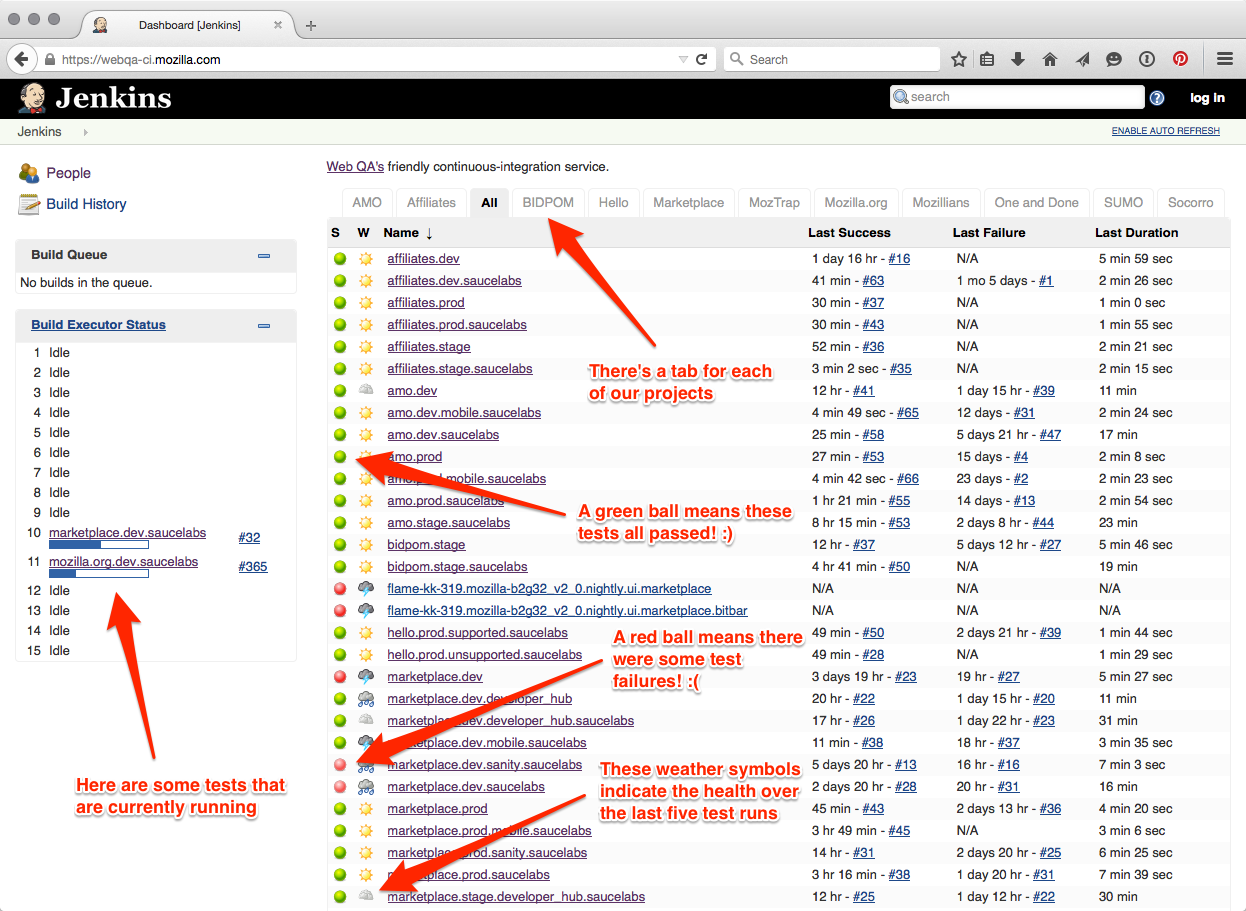The width and height of the screenshot is (1246, 911).
Task: Open Build History from the sidebar
Action: (x=84, y=203)
